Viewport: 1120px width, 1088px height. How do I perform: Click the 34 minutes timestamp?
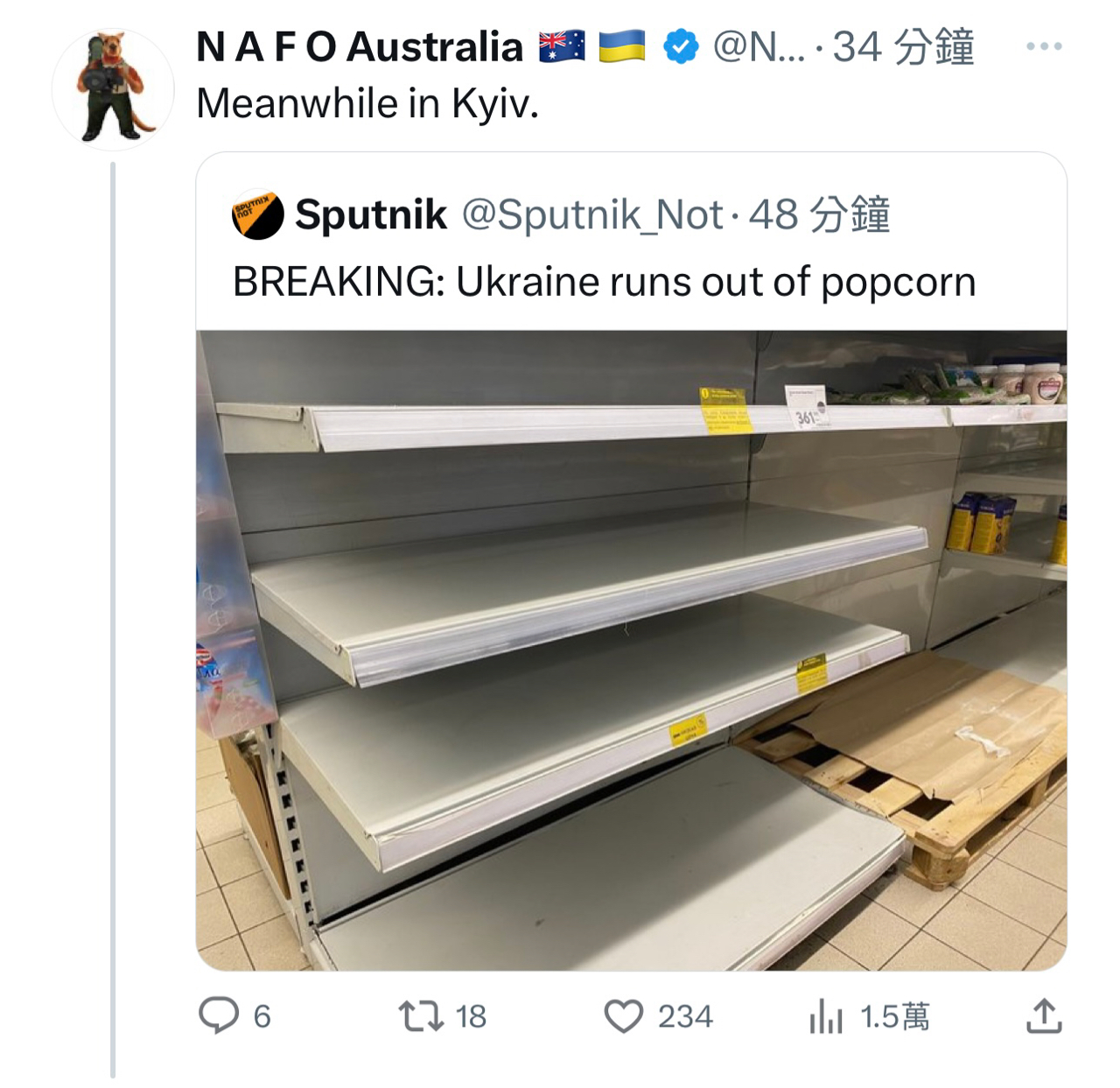pos(903,46)
